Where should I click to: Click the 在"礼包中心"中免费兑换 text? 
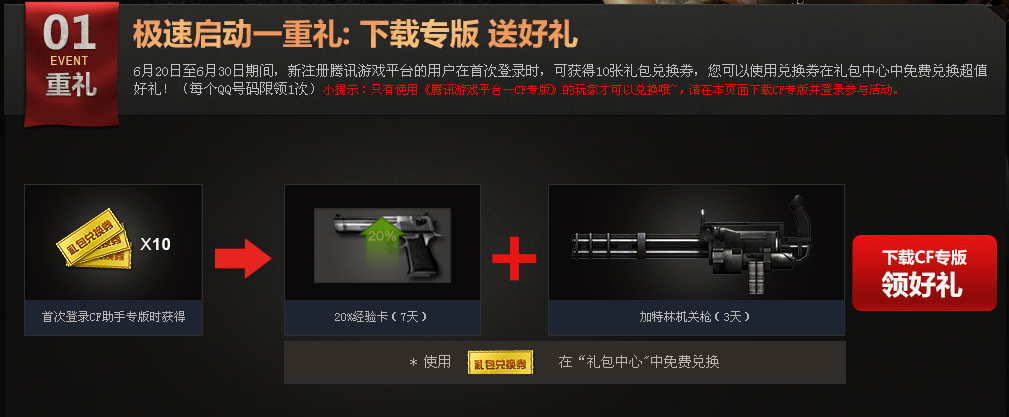(x=638, y=362)
